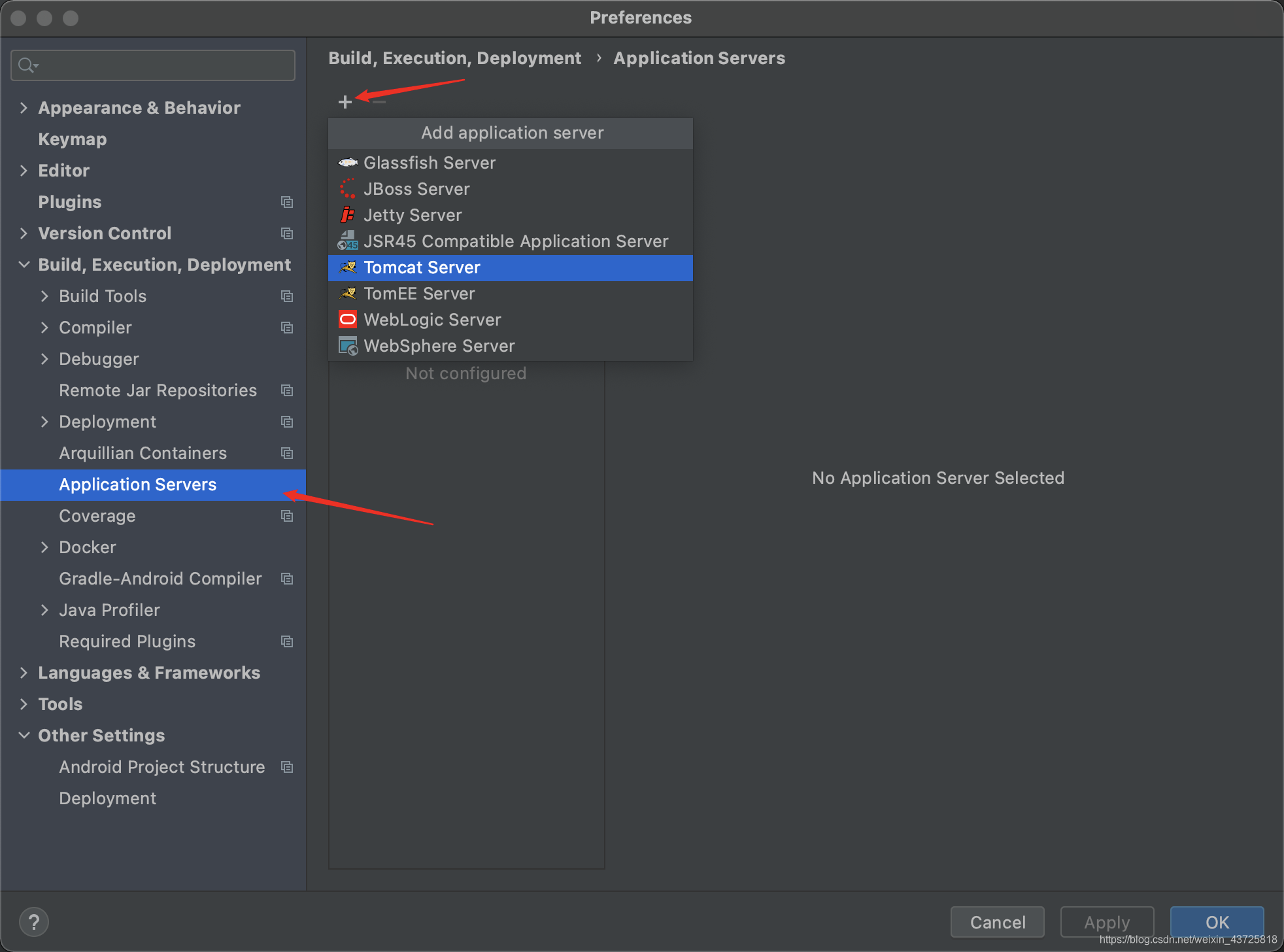Click project-level icon beside Version Control
This screenshot has width=1284, height=952.
[x=287, y=233]
